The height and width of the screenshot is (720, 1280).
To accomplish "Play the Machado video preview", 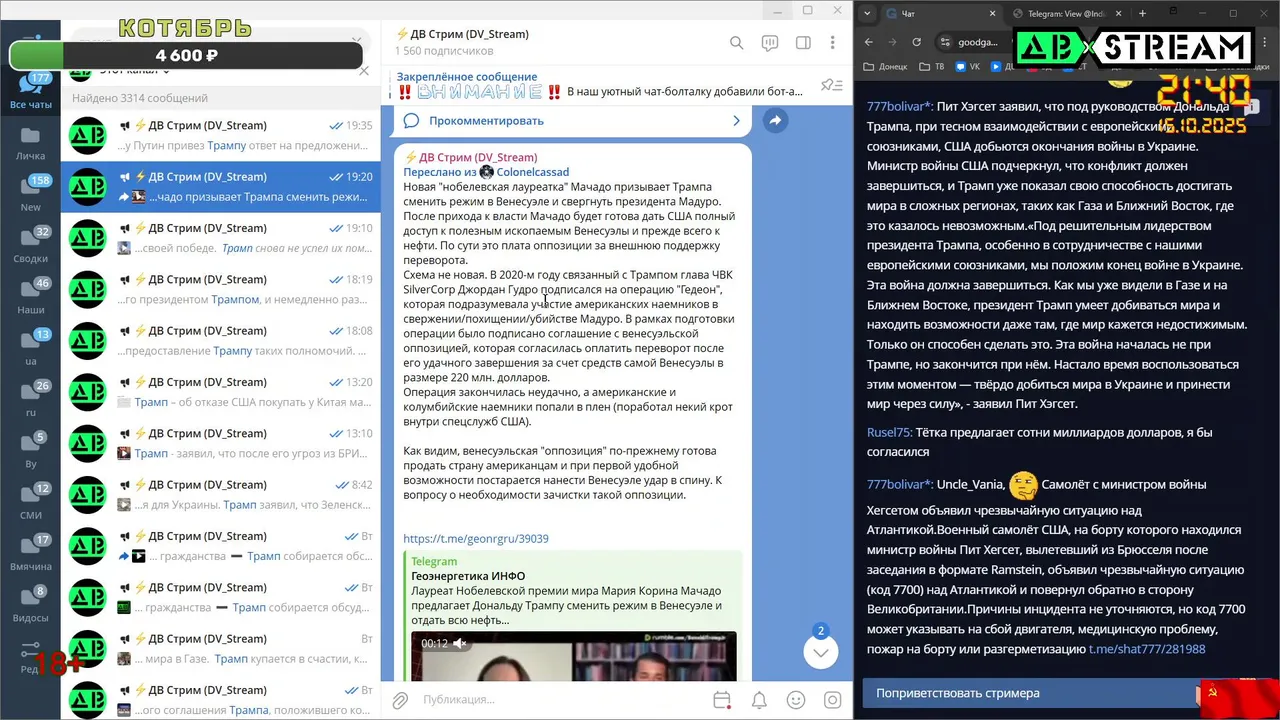I will 574,656.
